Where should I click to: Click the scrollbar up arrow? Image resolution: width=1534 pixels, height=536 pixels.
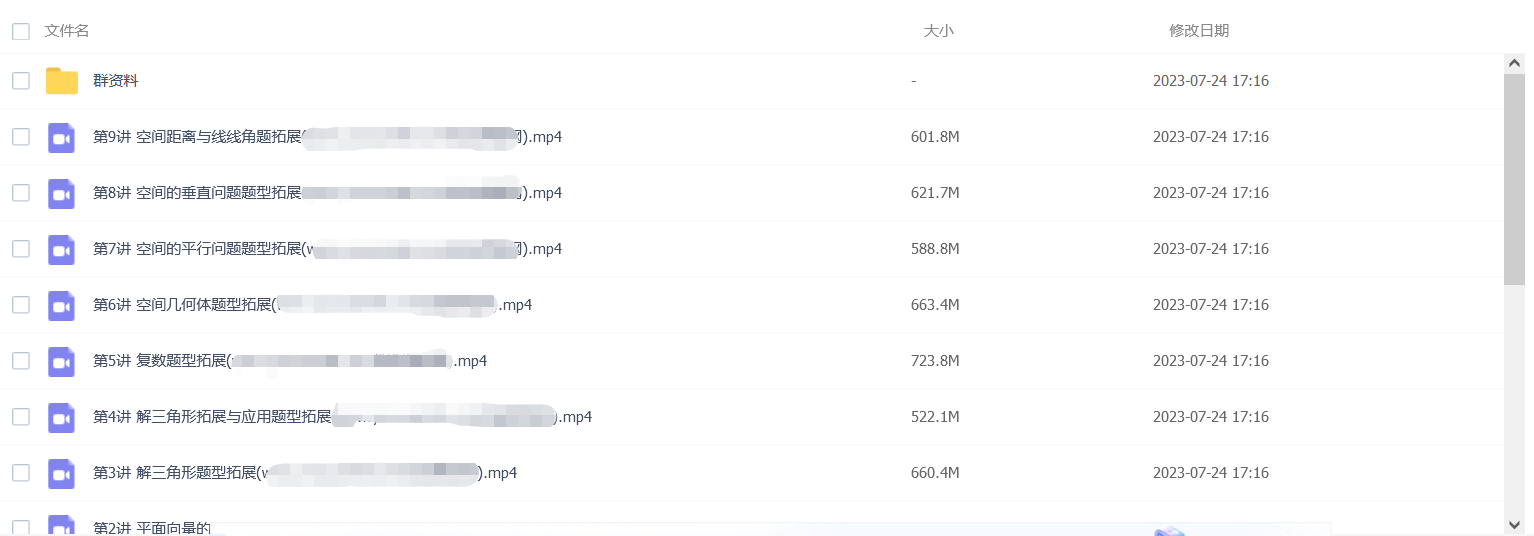click(1514, 63)
